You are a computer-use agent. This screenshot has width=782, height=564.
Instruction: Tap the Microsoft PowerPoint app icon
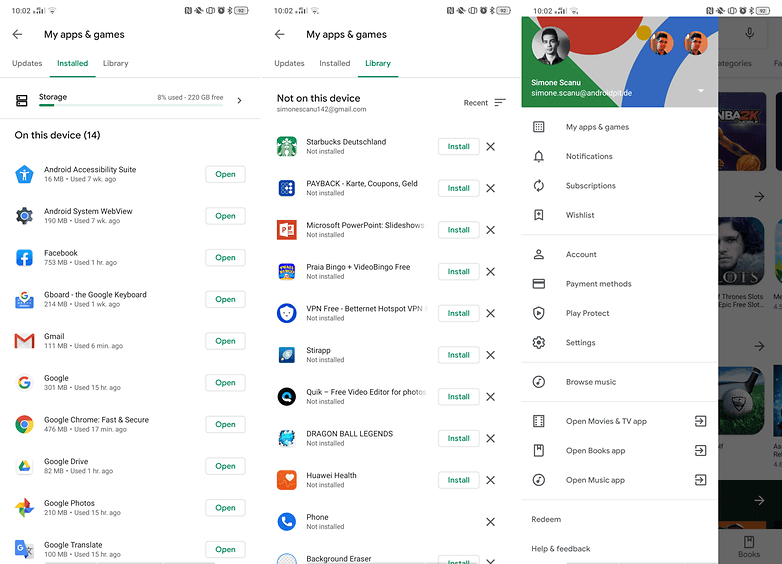coord(287,230)
